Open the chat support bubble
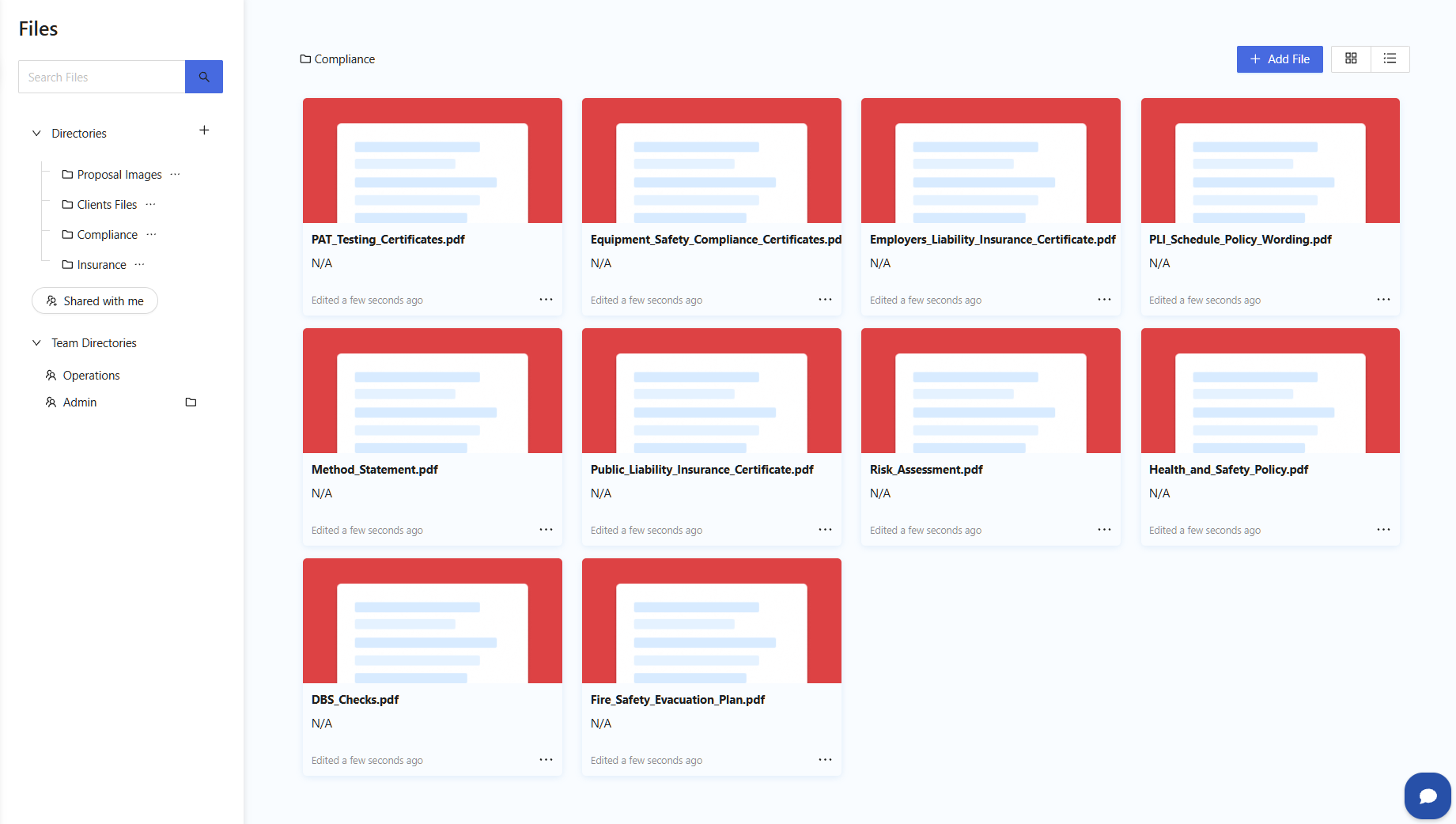The width and height of the screenshot is (1456, 824). pyautogui.click(x=1428, y=796)
